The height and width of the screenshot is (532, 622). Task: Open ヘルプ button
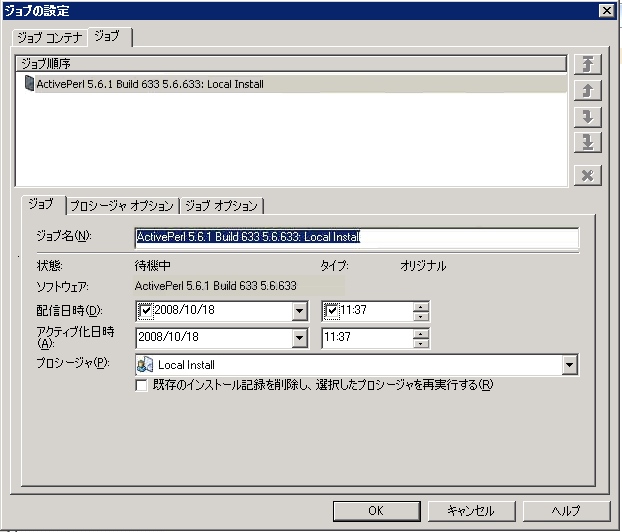(566, 511)
